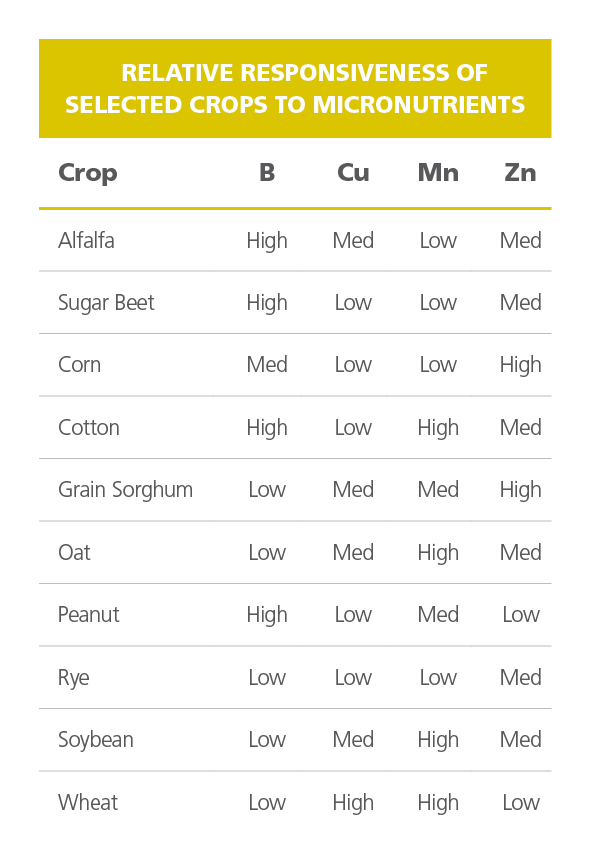
Task: Click the B column header
Action: [267, 172]
